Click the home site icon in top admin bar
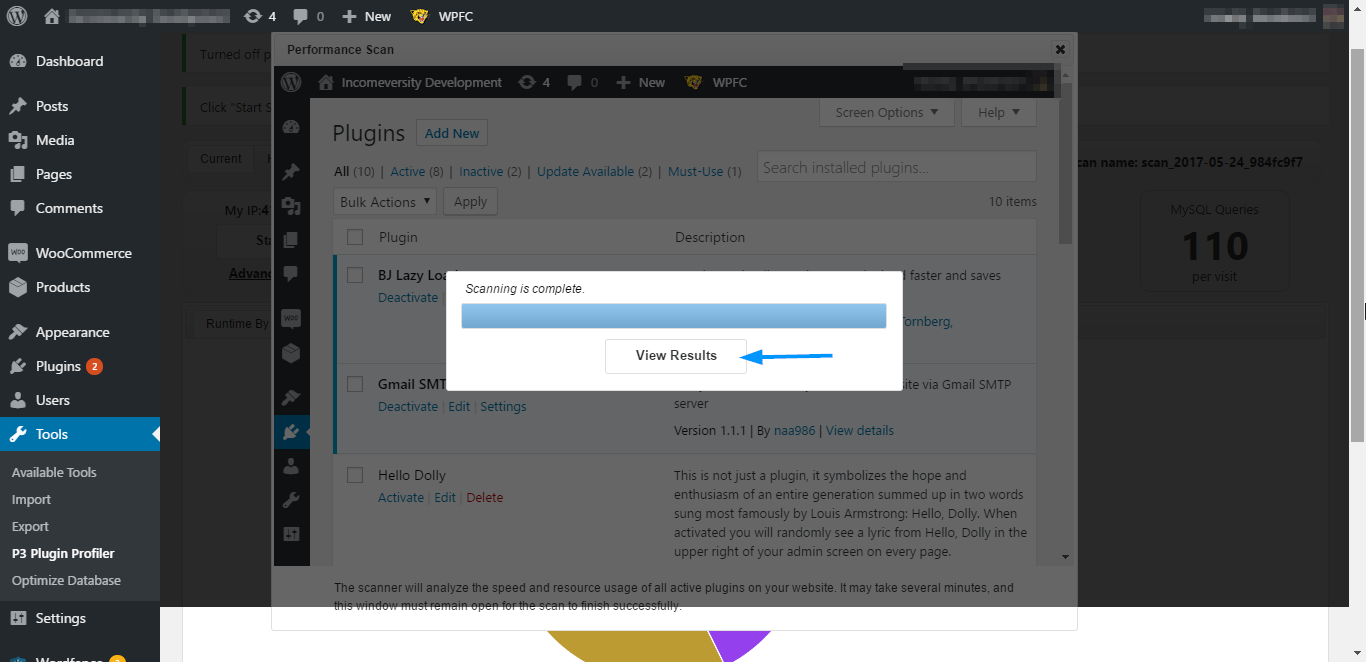 (52, 16)
